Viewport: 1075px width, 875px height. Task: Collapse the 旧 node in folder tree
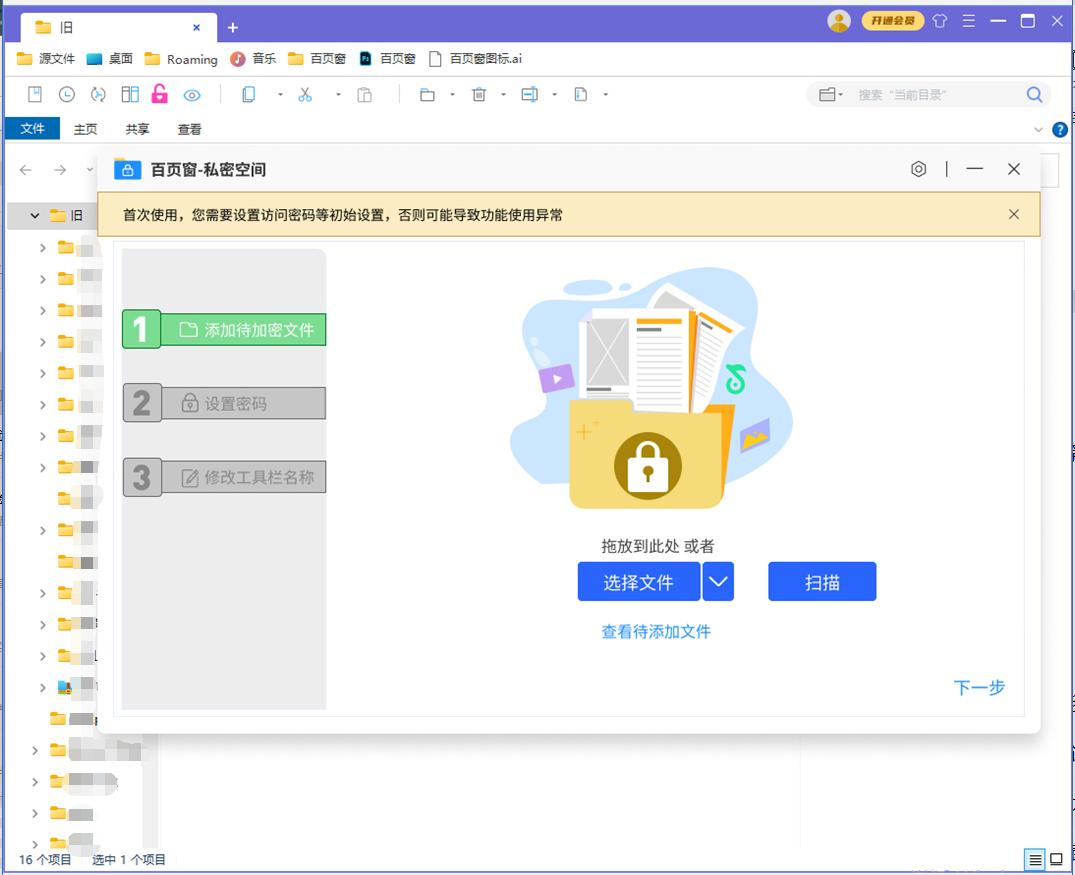tap(33, 215)
